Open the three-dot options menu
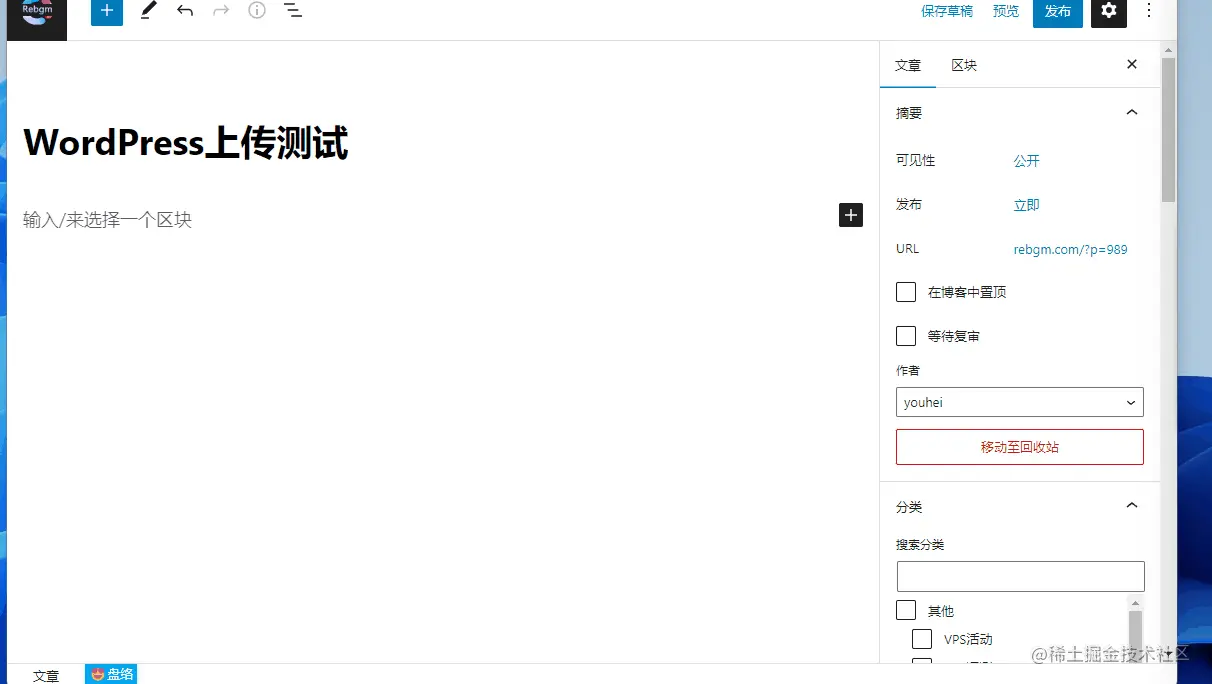1212x684 pixels. (x=1149, y=13)
